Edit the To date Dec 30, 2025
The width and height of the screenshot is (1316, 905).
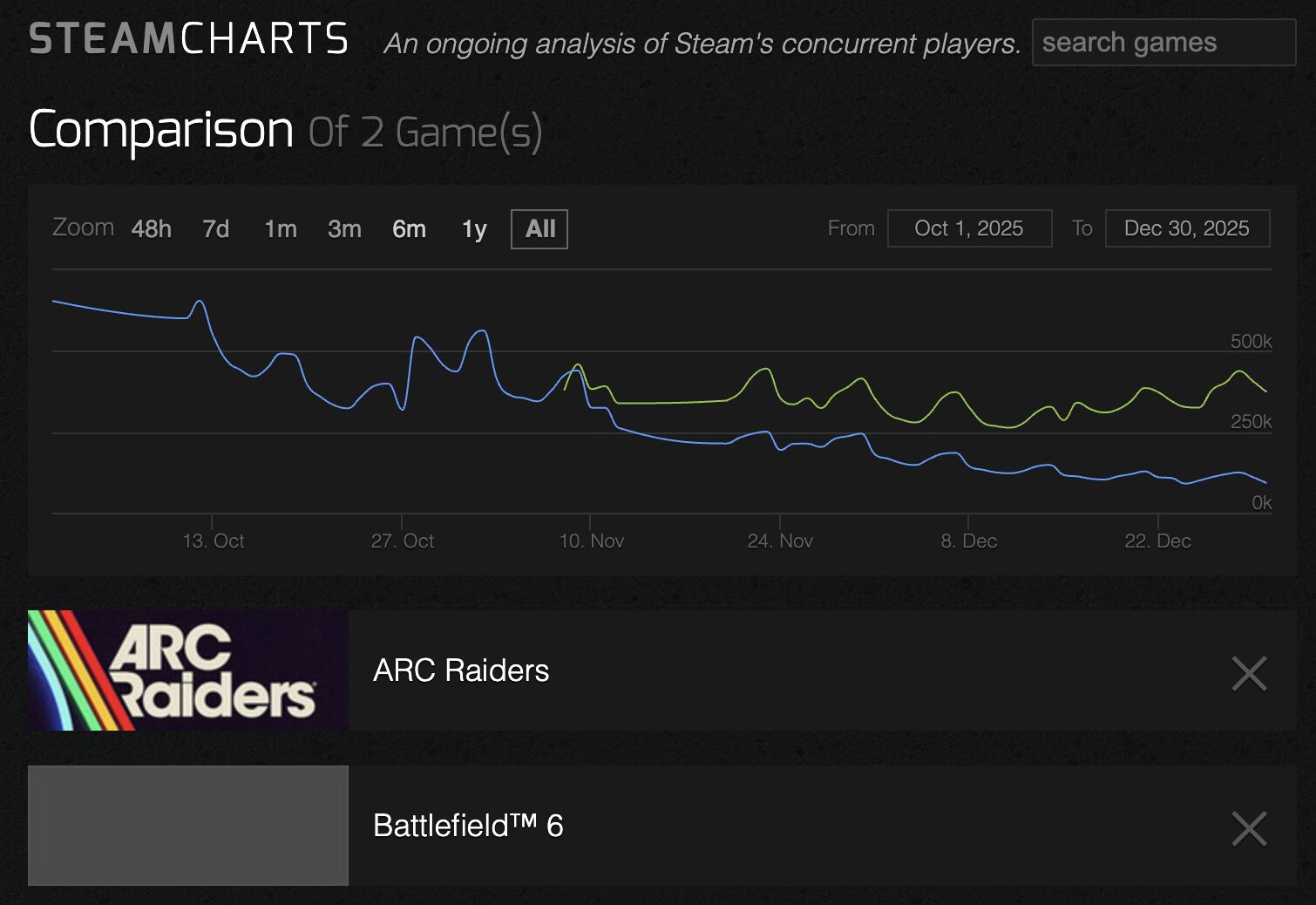click(x=1187, y=228)
